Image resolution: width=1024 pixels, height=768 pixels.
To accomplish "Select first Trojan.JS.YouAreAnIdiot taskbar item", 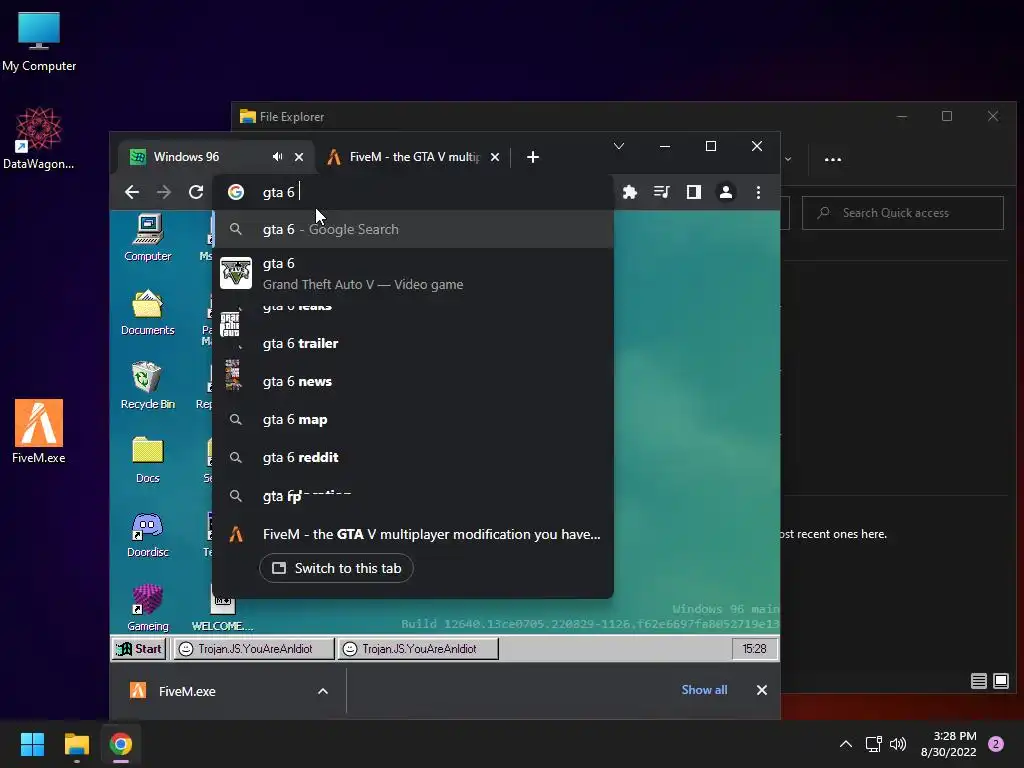I will (x=254, y=648).
